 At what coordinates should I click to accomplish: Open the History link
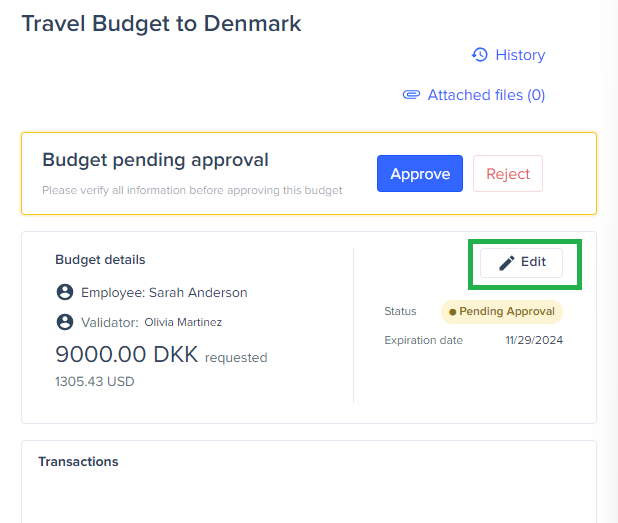pos(519,55)
